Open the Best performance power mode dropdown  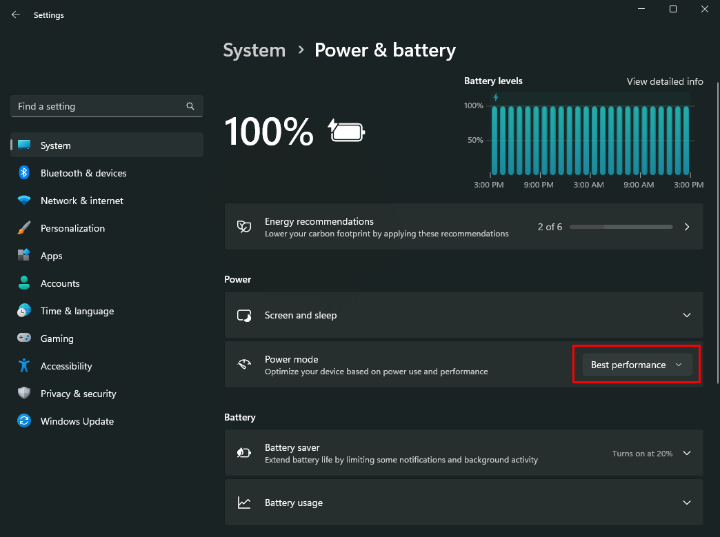(x=637, y=365)
